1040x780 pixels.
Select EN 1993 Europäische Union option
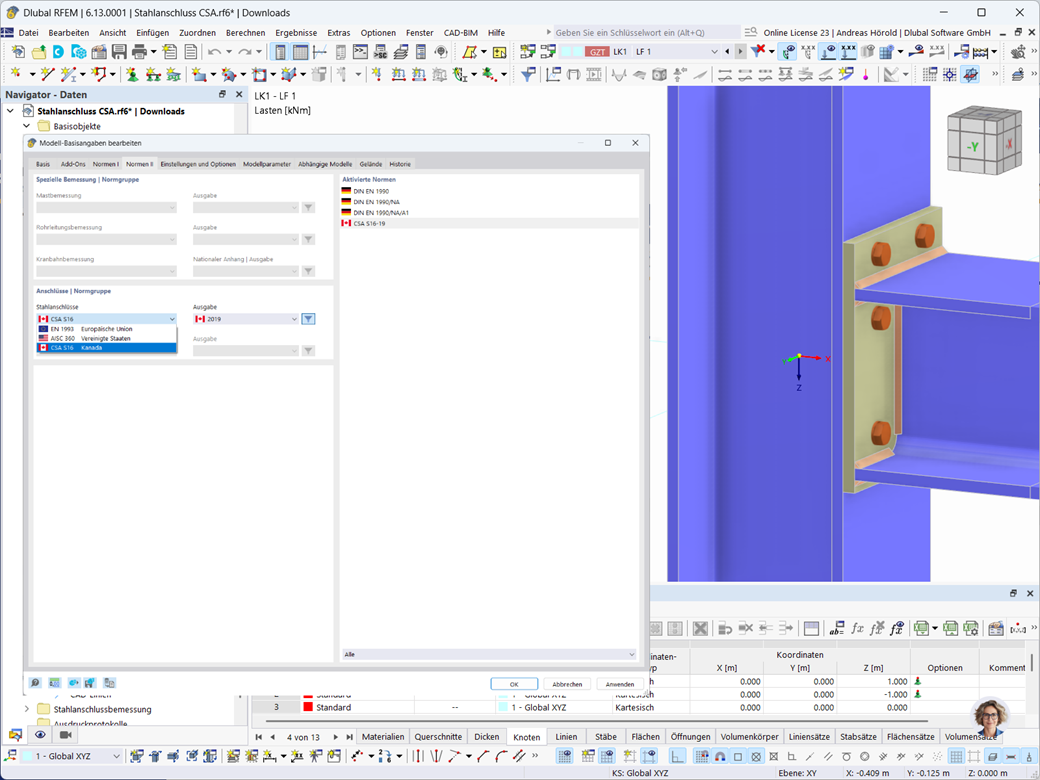click(x=107, y=329)
